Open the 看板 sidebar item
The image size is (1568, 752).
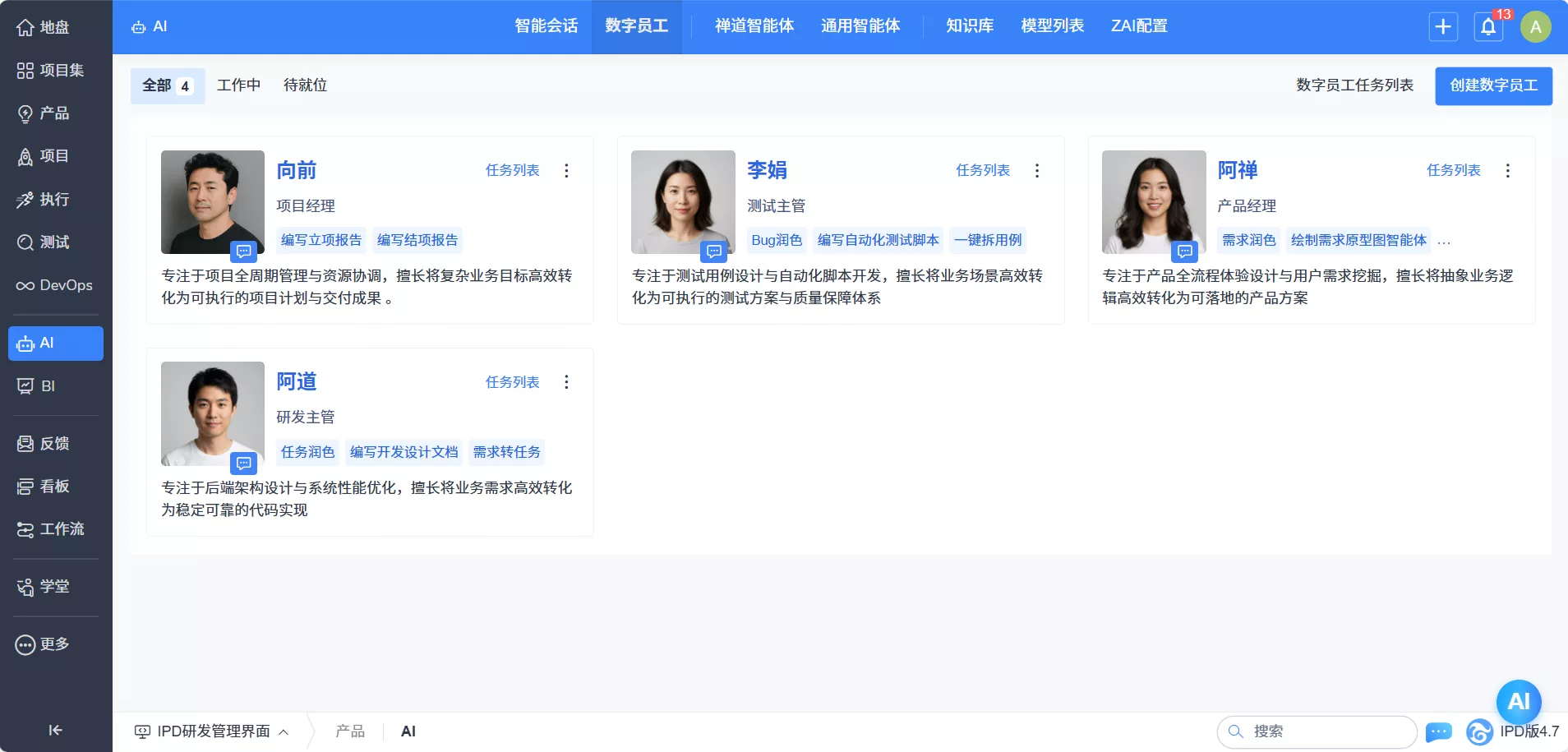coord(51,486)
